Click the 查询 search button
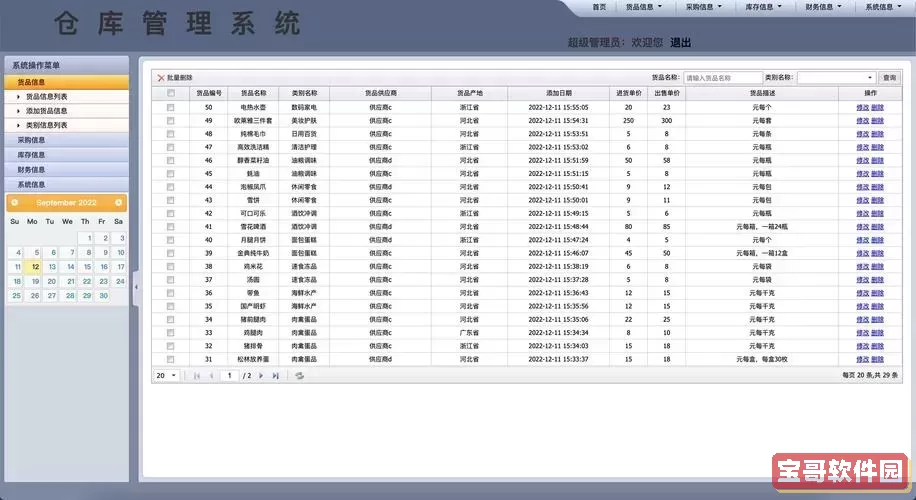The image size is (916, 500). point(889,78)
